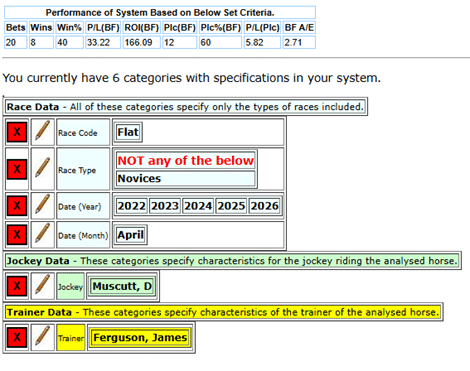Edit Date (Year) with pencil icon
The height and width of the screenshot is (371, 470).
[43, 205]
